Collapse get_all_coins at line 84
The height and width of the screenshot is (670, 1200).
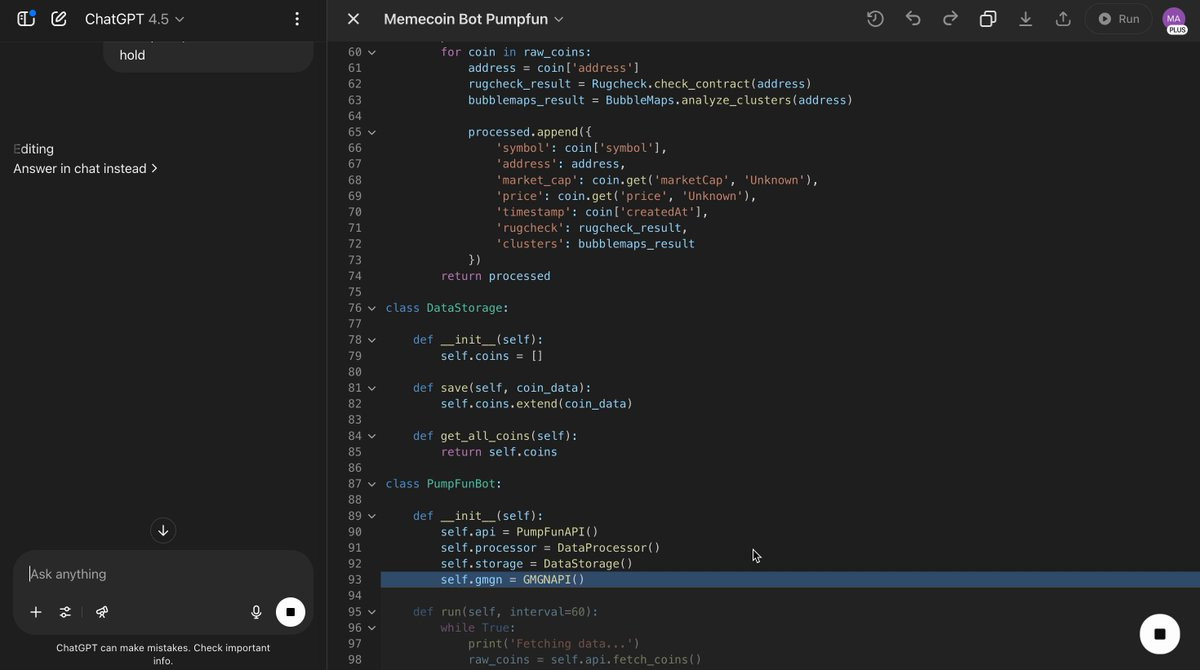point(372,436)
